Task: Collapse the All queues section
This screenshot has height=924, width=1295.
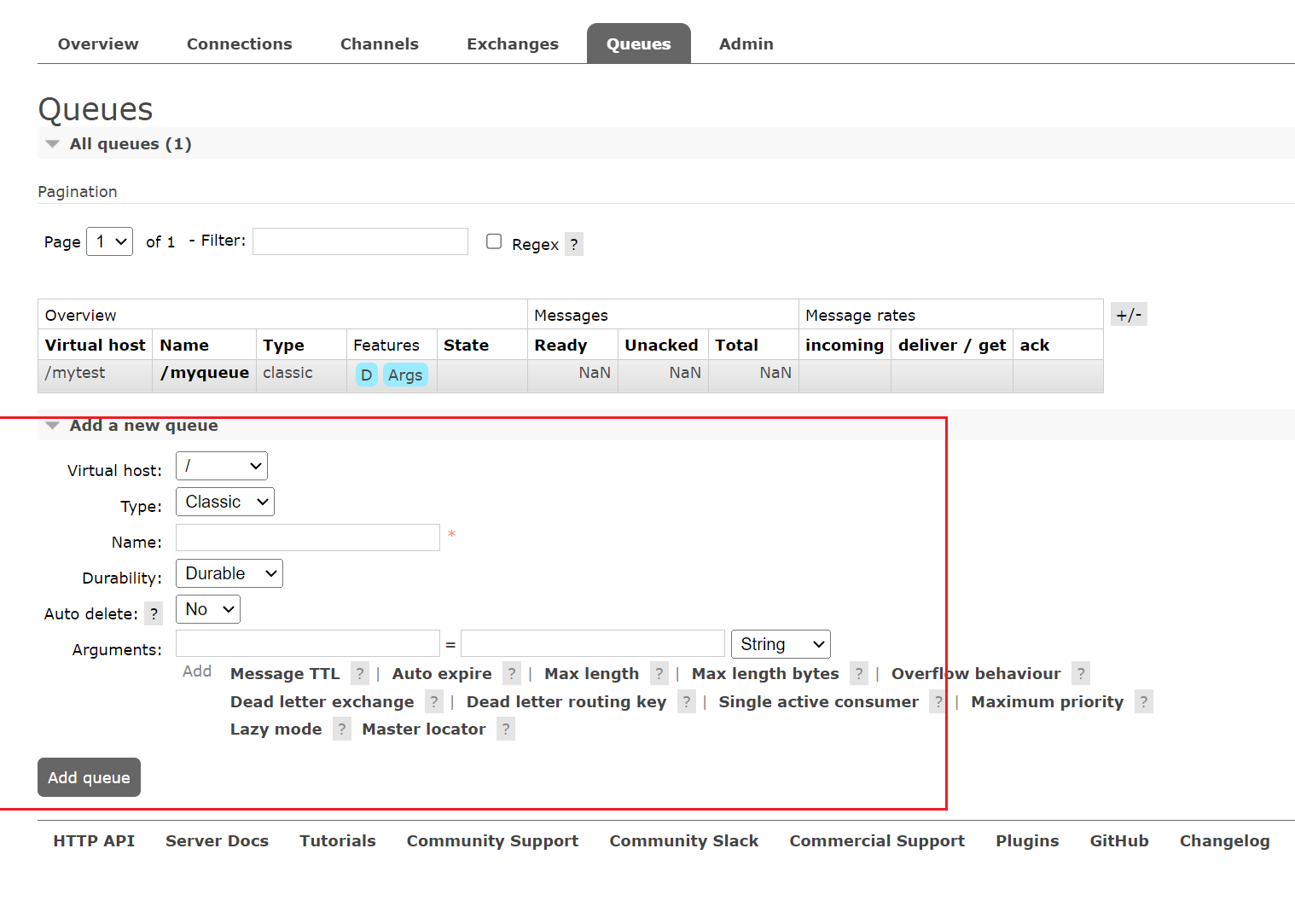Action: point(131,143)
